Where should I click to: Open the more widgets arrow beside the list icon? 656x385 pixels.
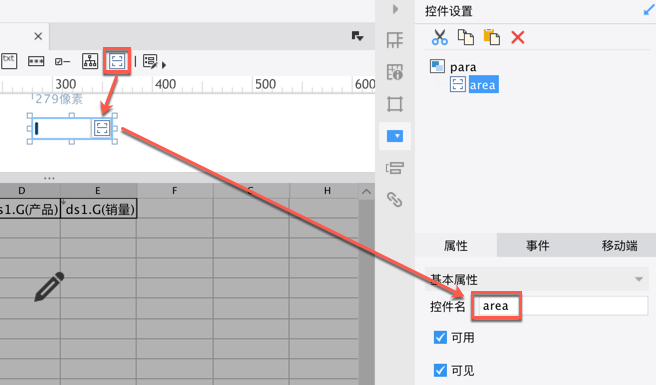(164, 65)
